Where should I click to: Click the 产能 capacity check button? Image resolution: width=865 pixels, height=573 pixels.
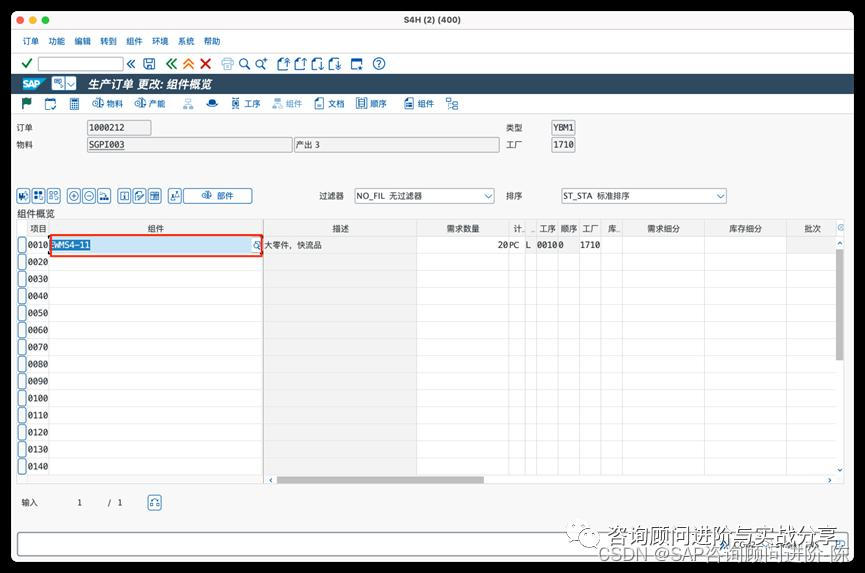[x=150, y=103]
